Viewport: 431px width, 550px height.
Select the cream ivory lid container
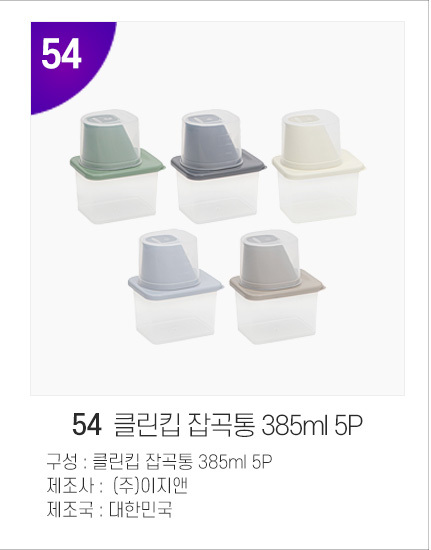point(319,167)
